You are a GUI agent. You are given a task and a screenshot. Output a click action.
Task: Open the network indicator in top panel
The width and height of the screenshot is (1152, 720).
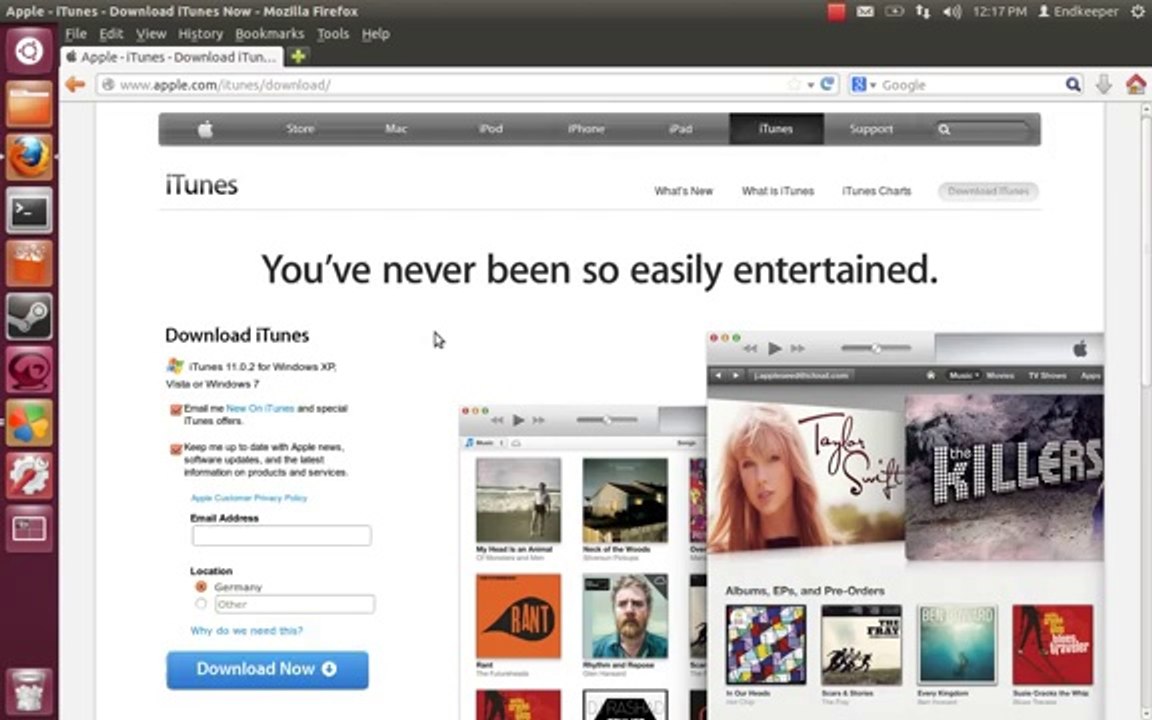pos(923,12)
